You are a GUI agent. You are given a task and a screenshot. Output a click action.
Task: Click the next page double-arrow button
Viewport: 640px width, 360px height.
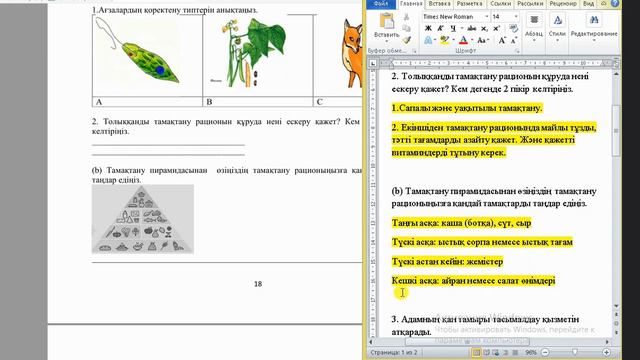616,332
